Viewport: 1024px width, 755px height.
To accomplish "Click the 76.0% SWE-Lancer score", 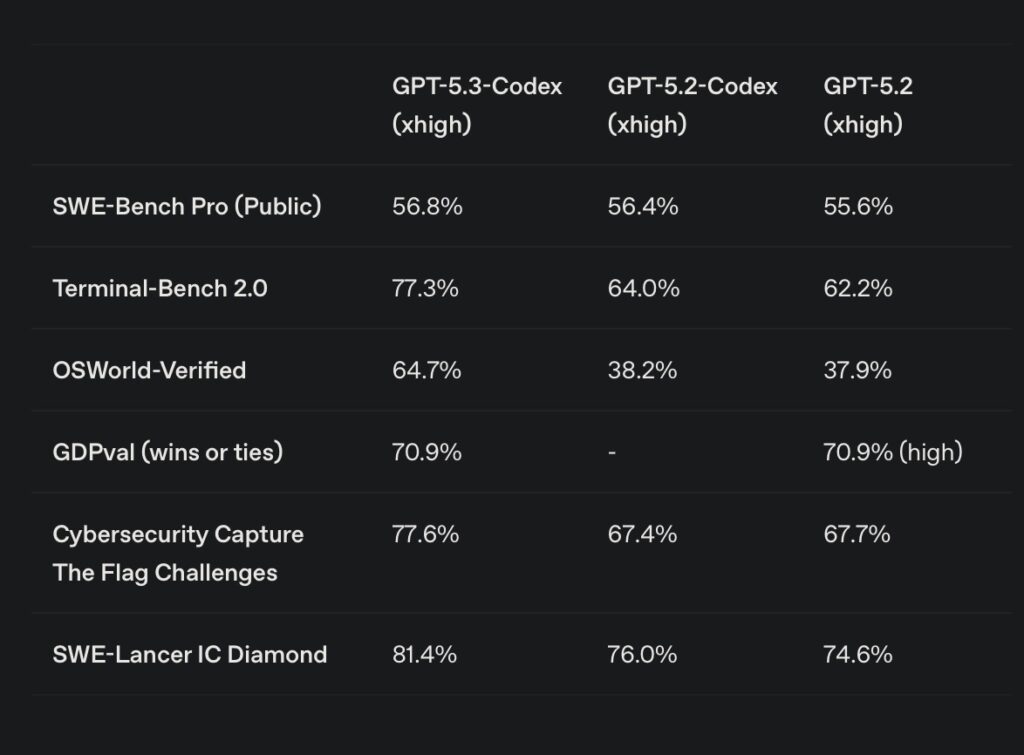I will (643, 655).
